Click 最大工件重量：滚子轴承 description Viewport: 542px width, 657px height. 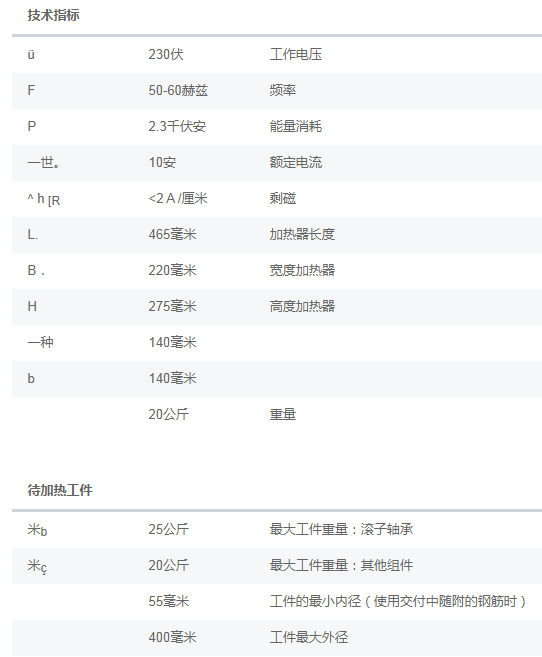click(x=341, y=530)
